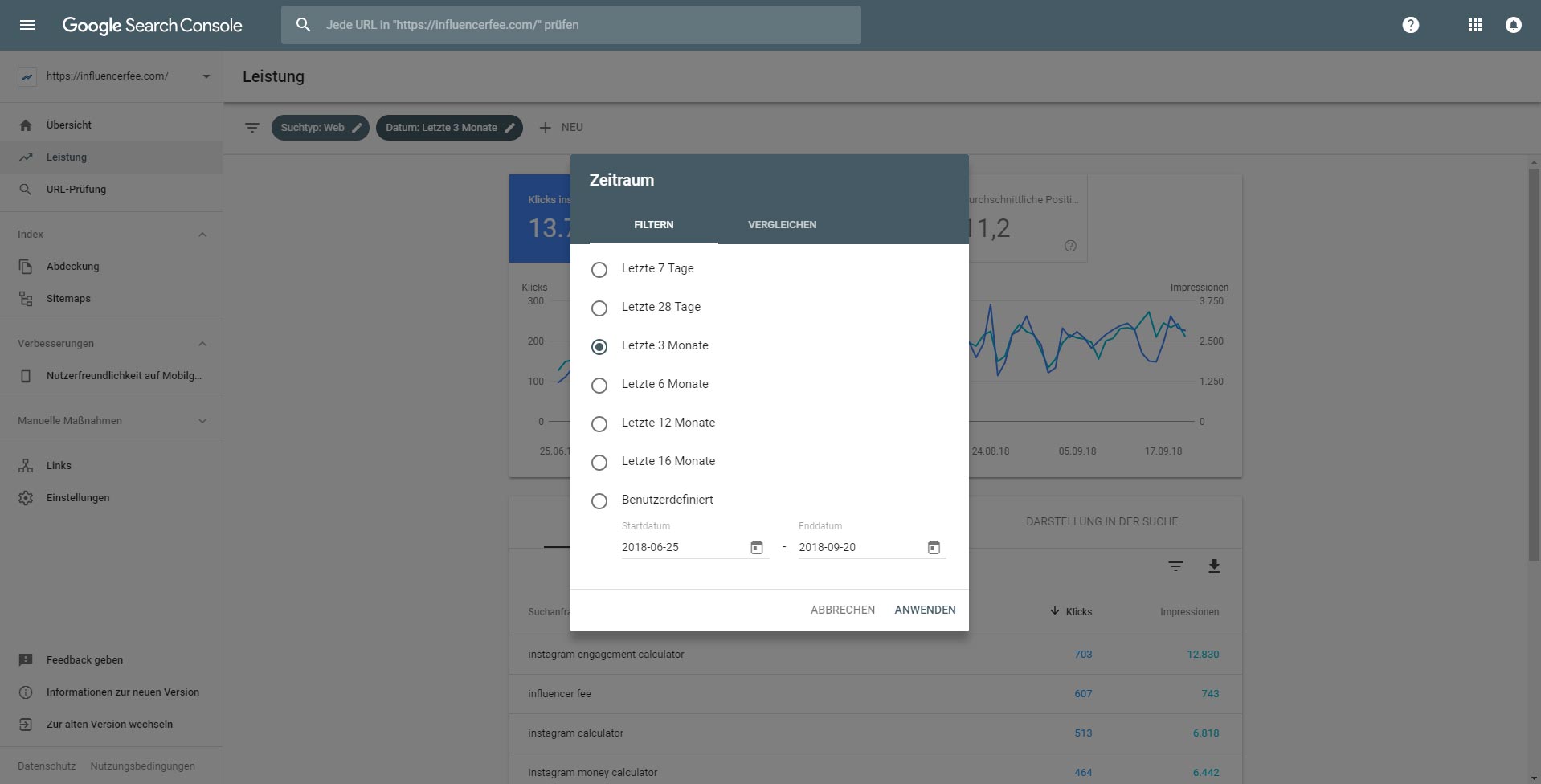
Task: Open the Google apps grid
Action: pyautogui.click(x=1474, y=25)
